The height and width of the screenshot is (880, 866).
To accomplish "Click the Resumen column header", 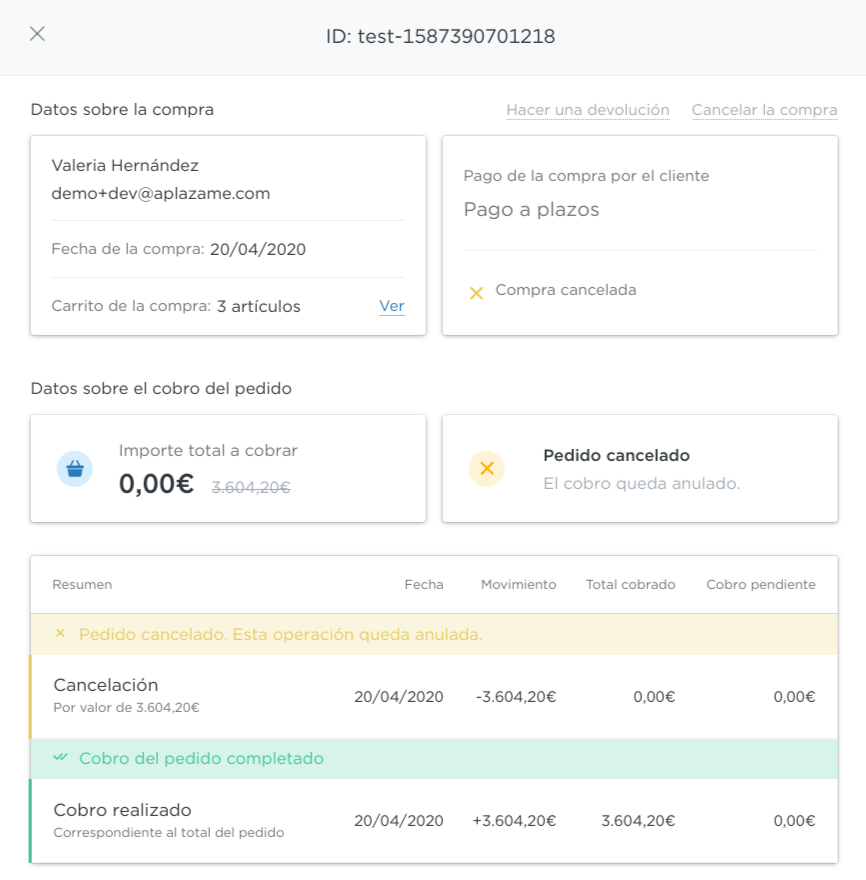I will pos(82,585).
